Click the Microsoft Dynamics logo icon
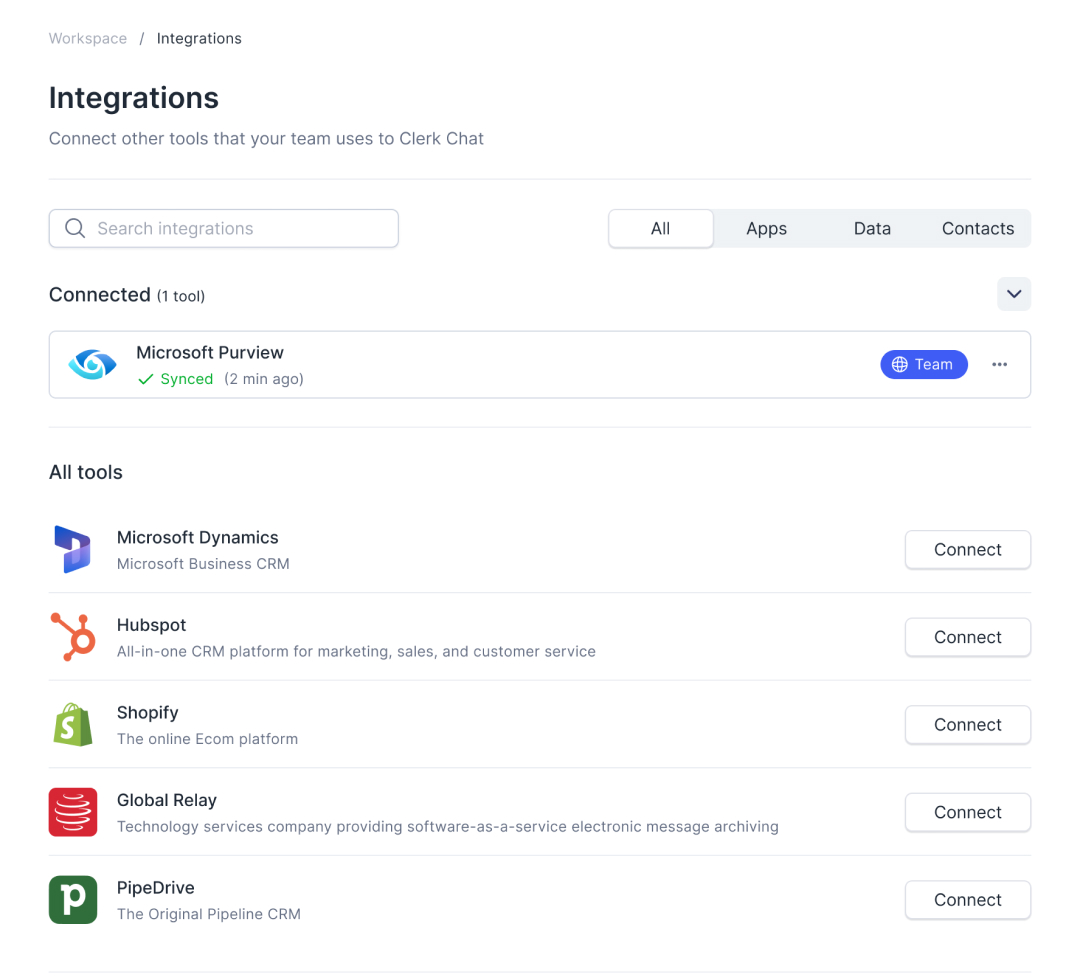 (x=73, y=549)
